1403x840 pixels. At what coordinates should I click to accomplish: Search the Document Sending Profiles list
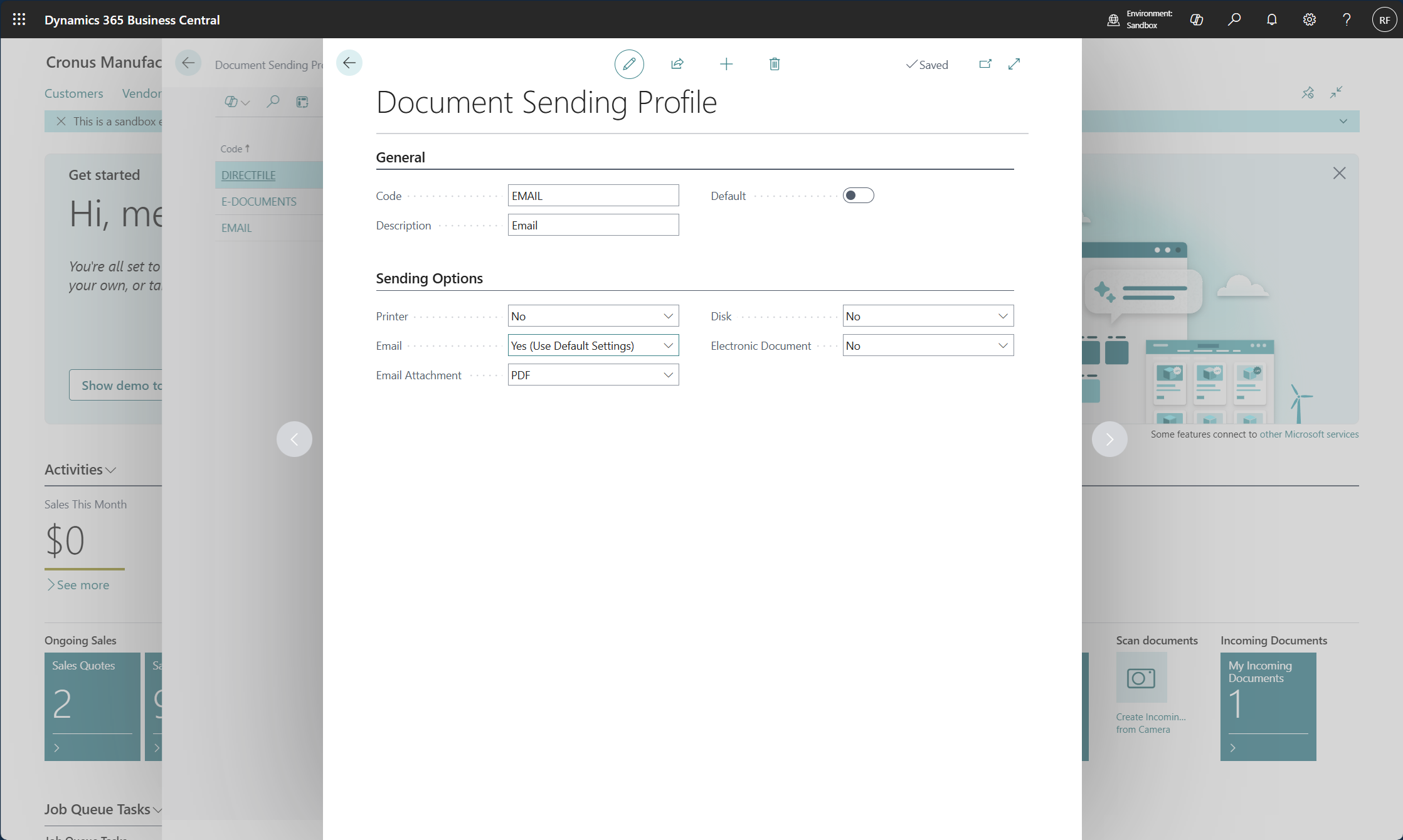[273, 102]
